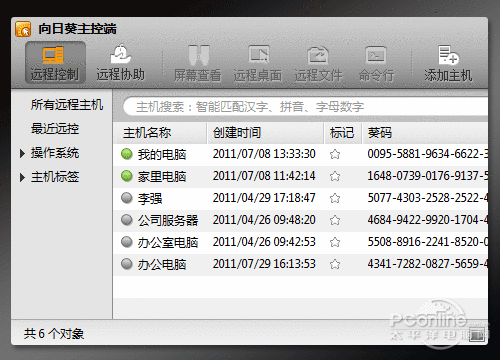Star the 我的电脑 host
The image size is (500, 360).
[x=335, y=154]
